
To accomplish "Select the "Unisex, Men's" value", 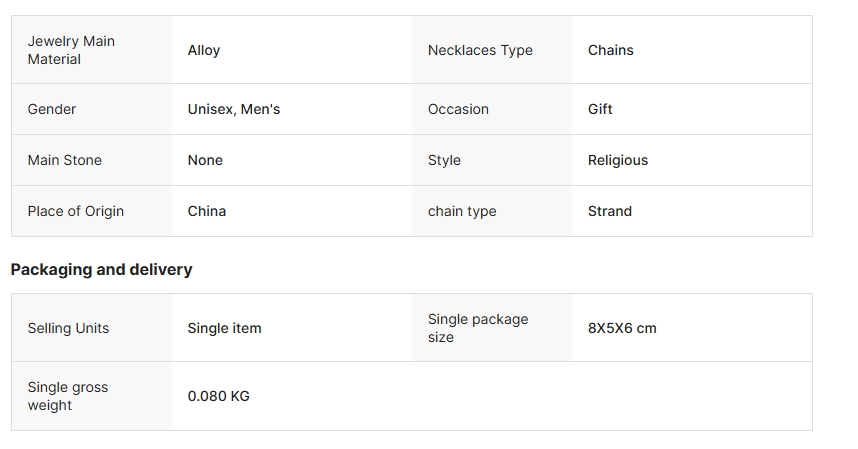I will coord(234,109).
